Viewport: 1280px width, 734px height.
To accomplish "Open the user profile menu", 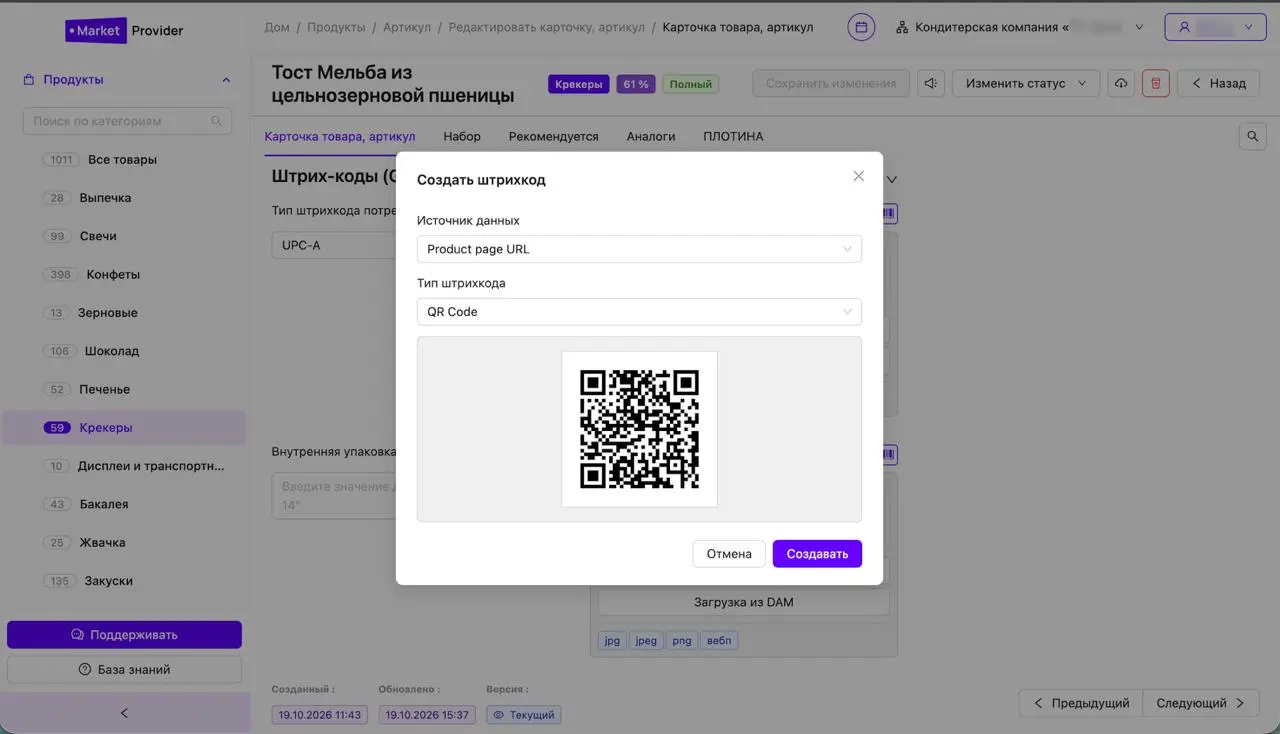I will coord(1215,27).
